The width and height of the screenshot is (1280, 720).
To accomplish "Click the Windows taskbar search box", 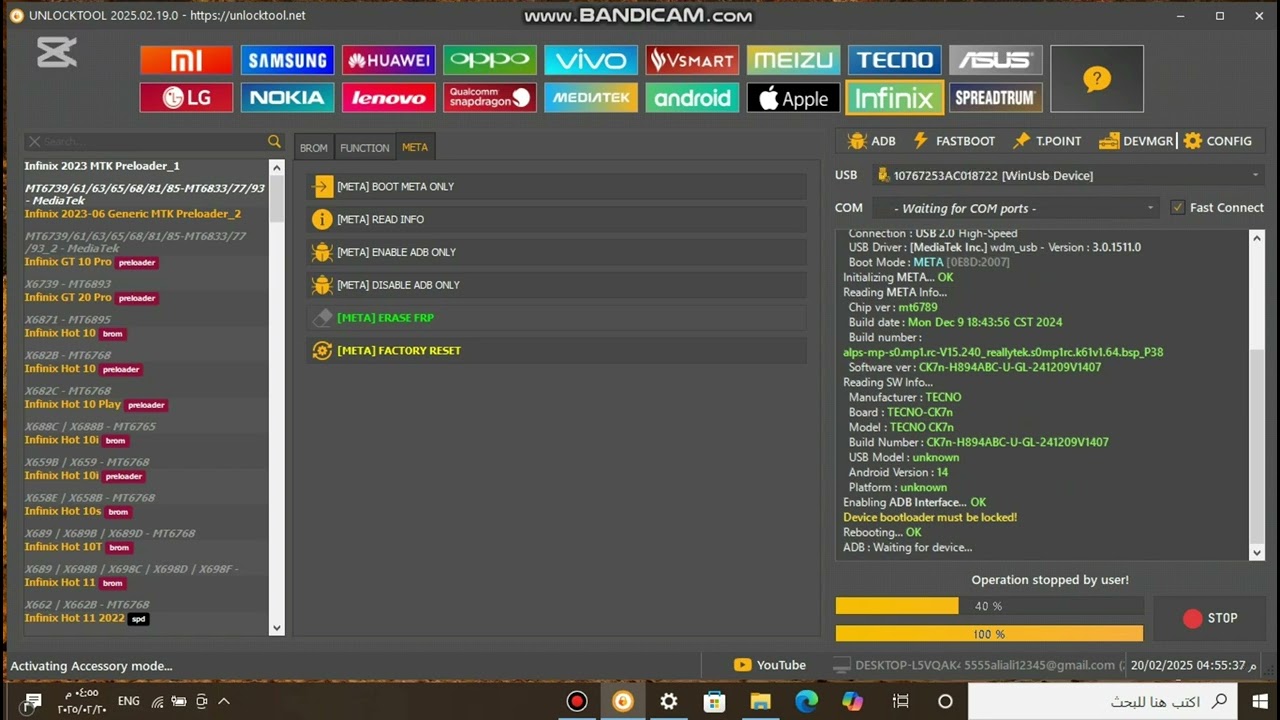I will click(1105, 701).
